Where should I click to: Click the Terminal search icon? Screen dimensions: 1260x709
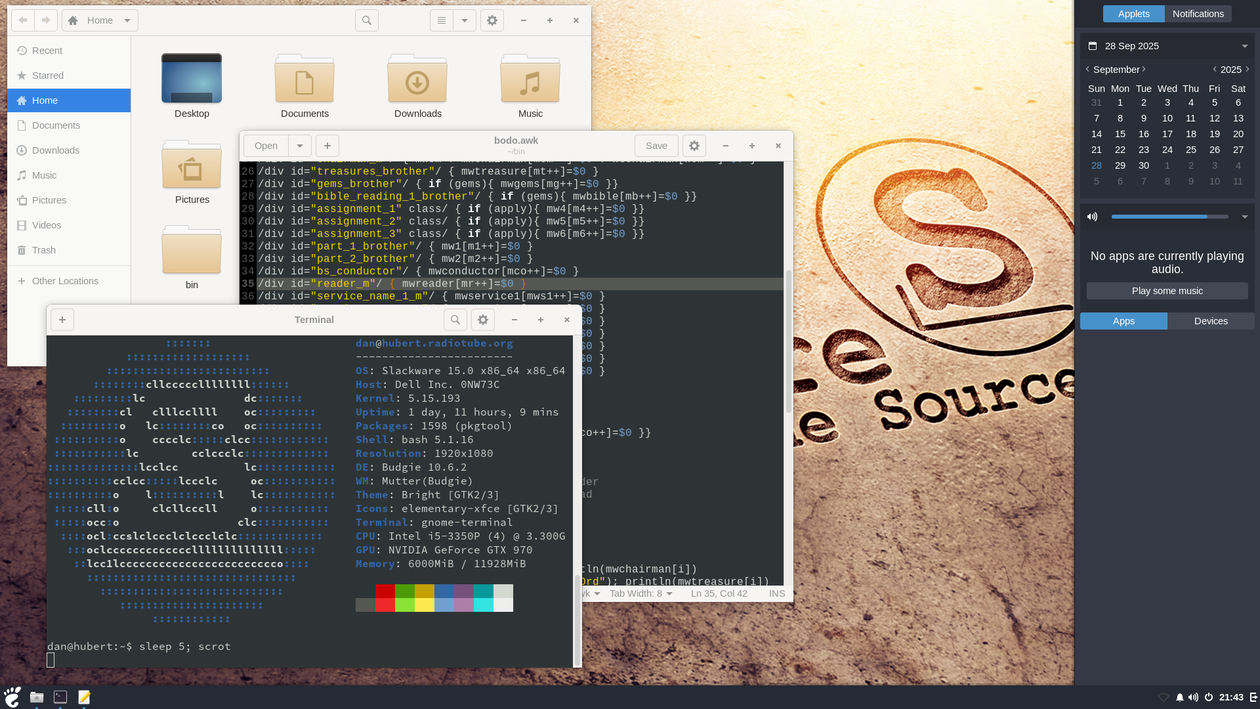pos(455,320)
